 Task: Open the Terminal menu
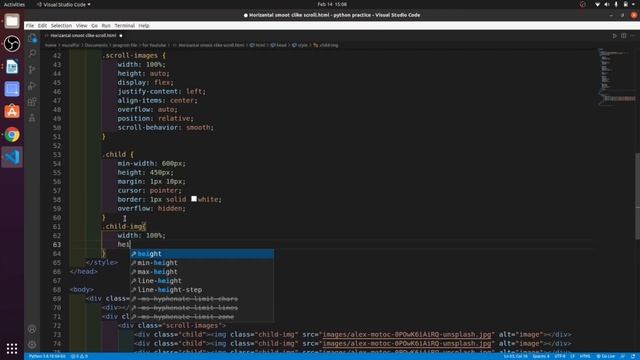click(124, 26)
